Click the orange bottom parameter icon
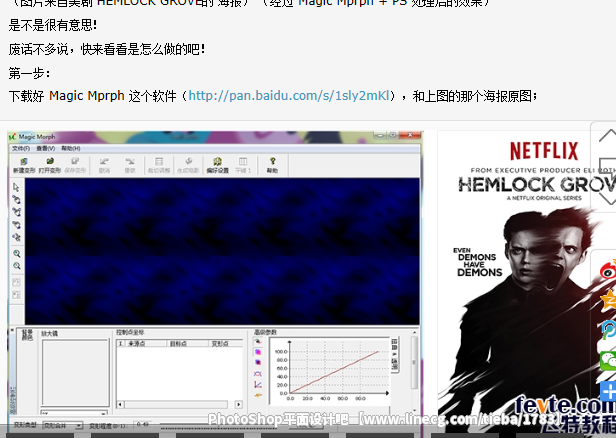The image size is (616, 438). (x=258, y=395)
